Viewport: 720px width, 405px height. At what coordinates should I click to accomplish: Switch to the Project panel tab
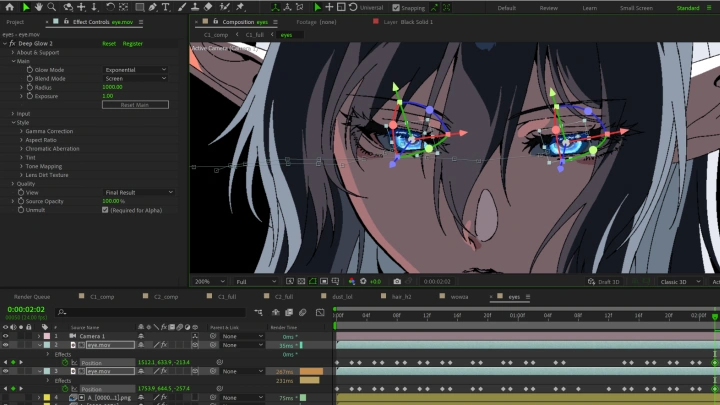15,22
